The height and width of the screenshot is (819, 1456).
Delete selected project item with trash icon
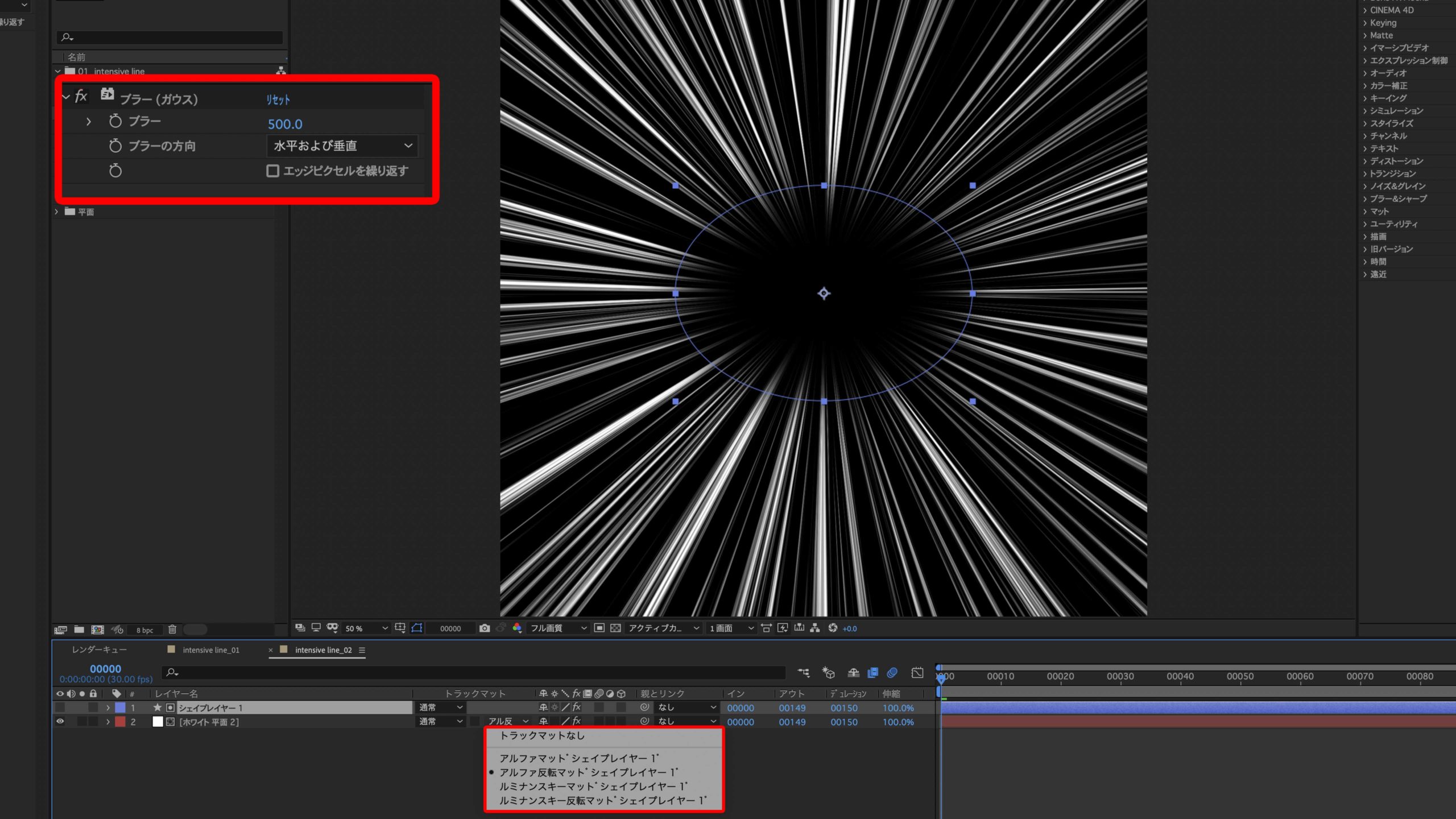[x=172, y=630]
